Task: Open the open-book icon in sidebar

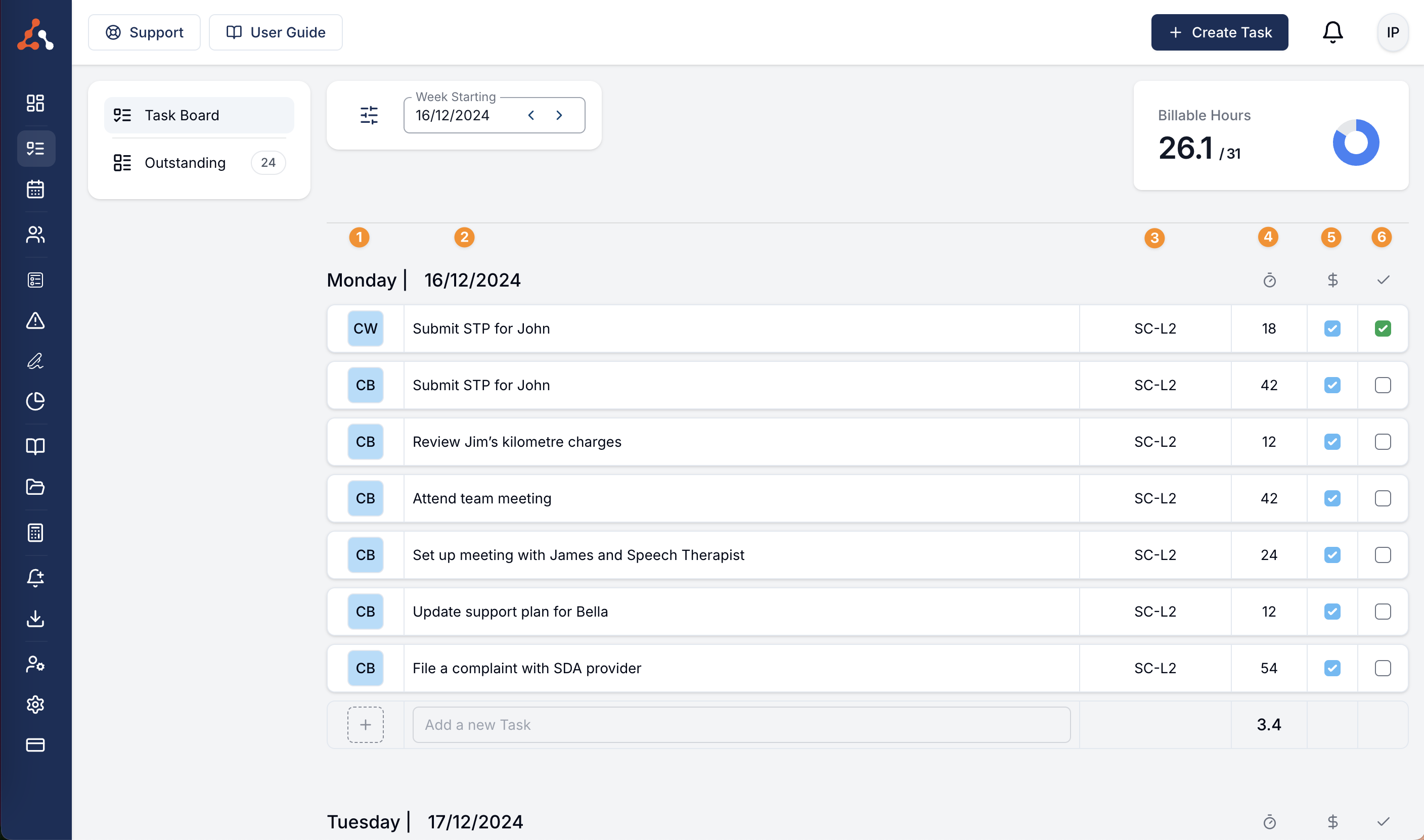Action: click(x=35, y=447)
